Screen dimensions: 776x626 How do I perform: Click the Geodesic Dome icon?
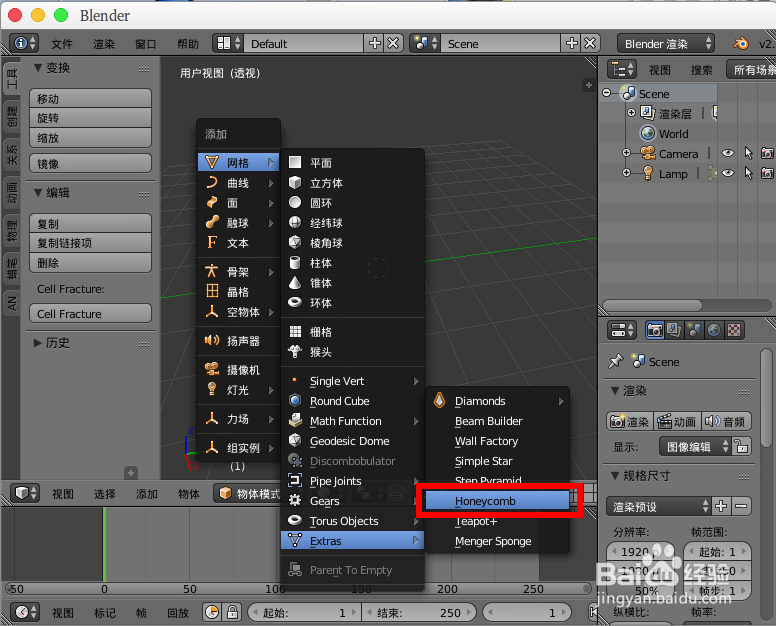[x=295, y=440]
